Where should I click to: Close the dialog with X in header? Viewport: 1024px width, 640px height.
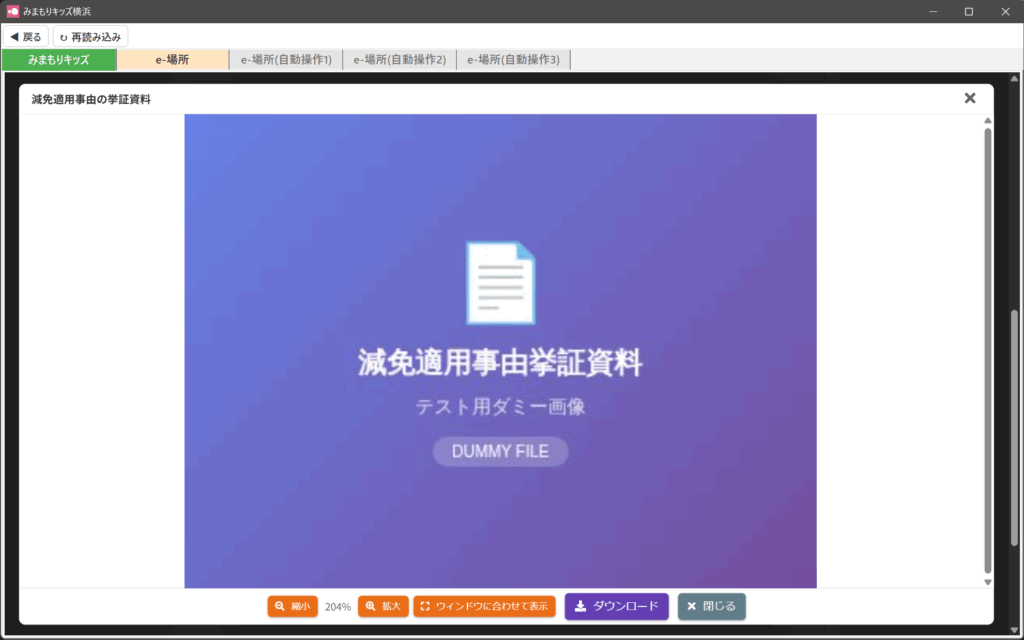point(969,98)
